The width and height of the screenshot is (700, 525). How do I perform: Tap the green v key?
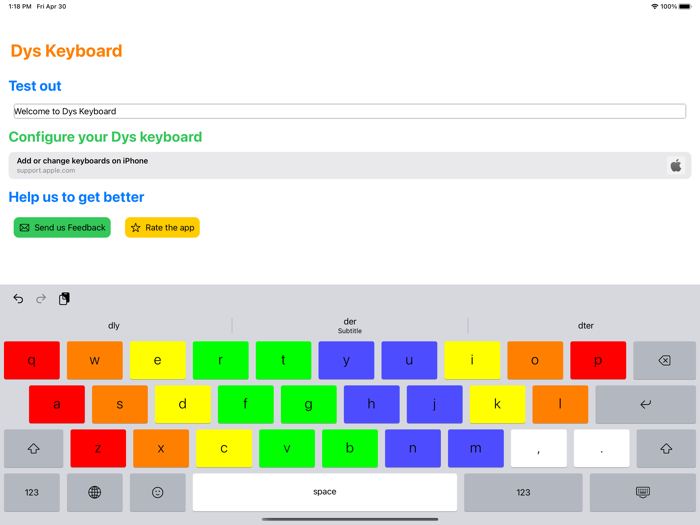tap(287, 449)
